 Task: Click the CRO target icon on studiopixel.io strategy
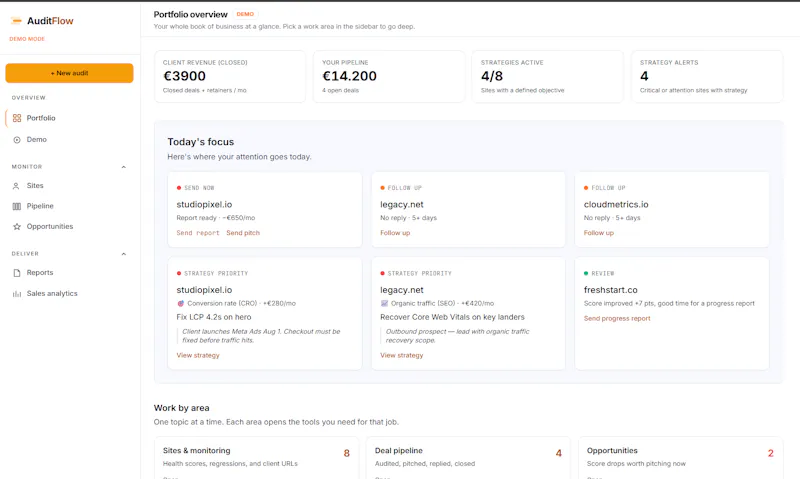180,304
